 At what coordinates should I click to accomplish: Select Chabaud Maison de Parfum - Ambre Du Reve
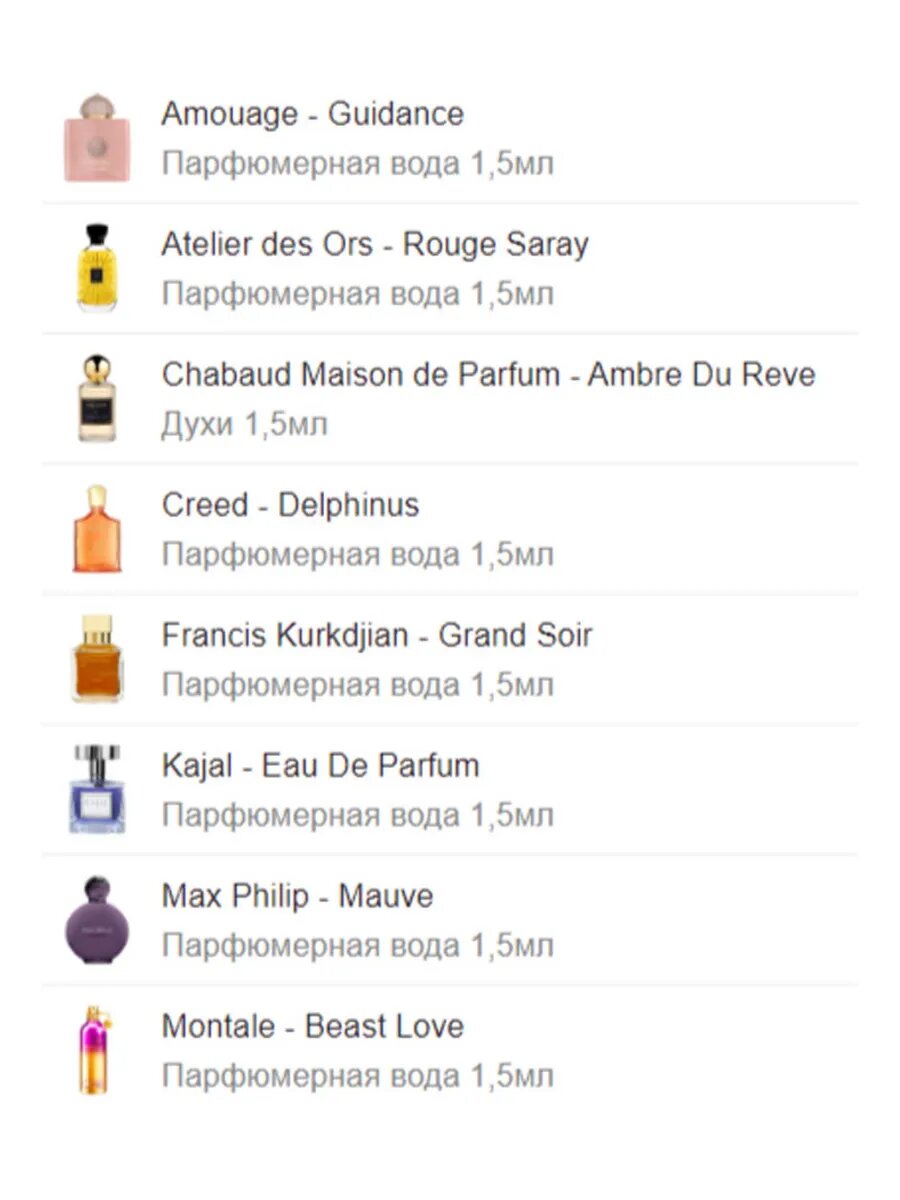tap(488, 375)
